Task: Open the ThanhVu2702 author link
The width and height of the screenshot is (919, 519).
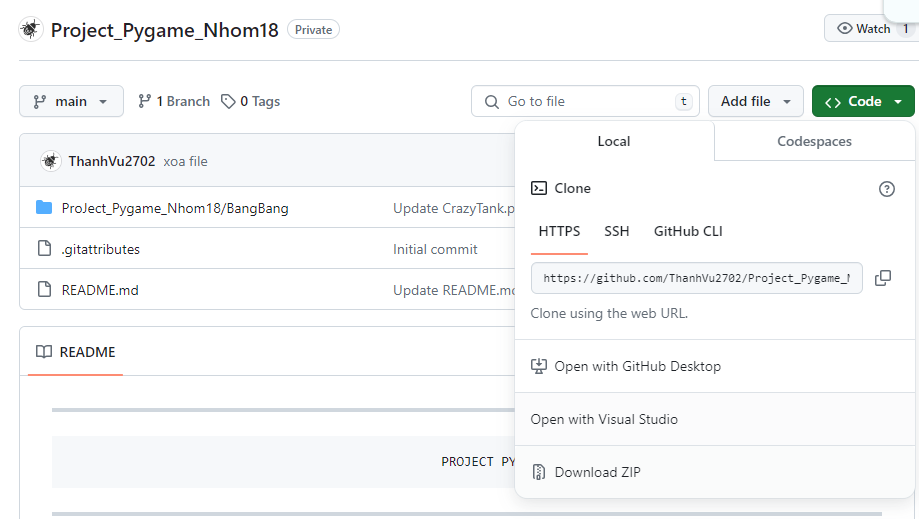Action: (x=112, y=161)
